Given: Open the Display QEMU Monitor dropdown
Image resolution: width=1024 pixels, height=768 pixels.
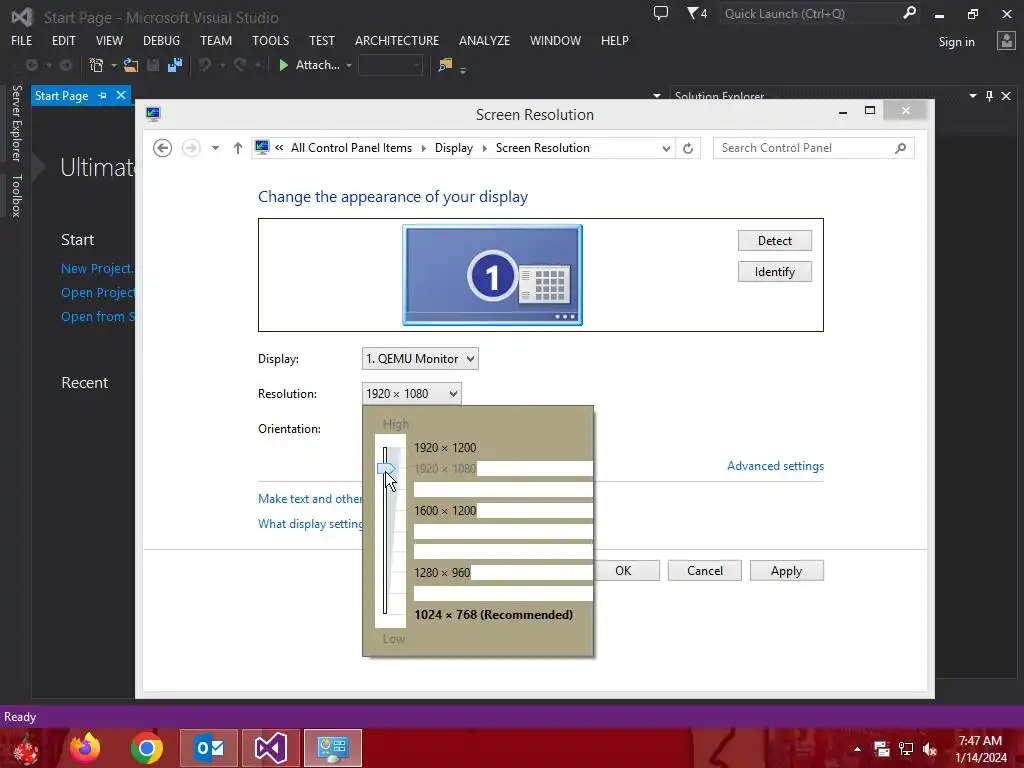Looking at the screenshot, I should (420, 359).
